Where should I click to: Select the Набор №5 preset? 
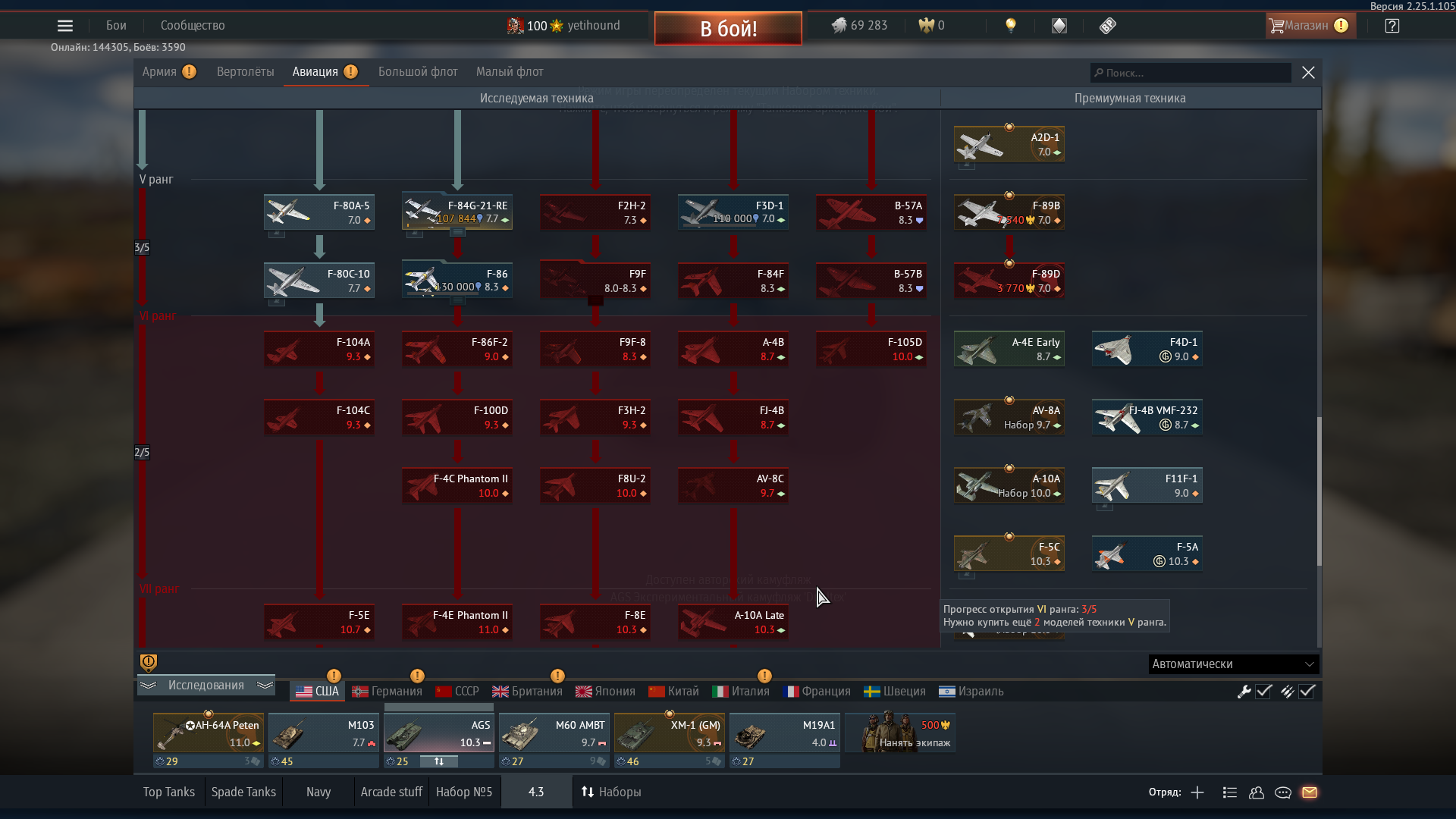click(x=464, y=792)
